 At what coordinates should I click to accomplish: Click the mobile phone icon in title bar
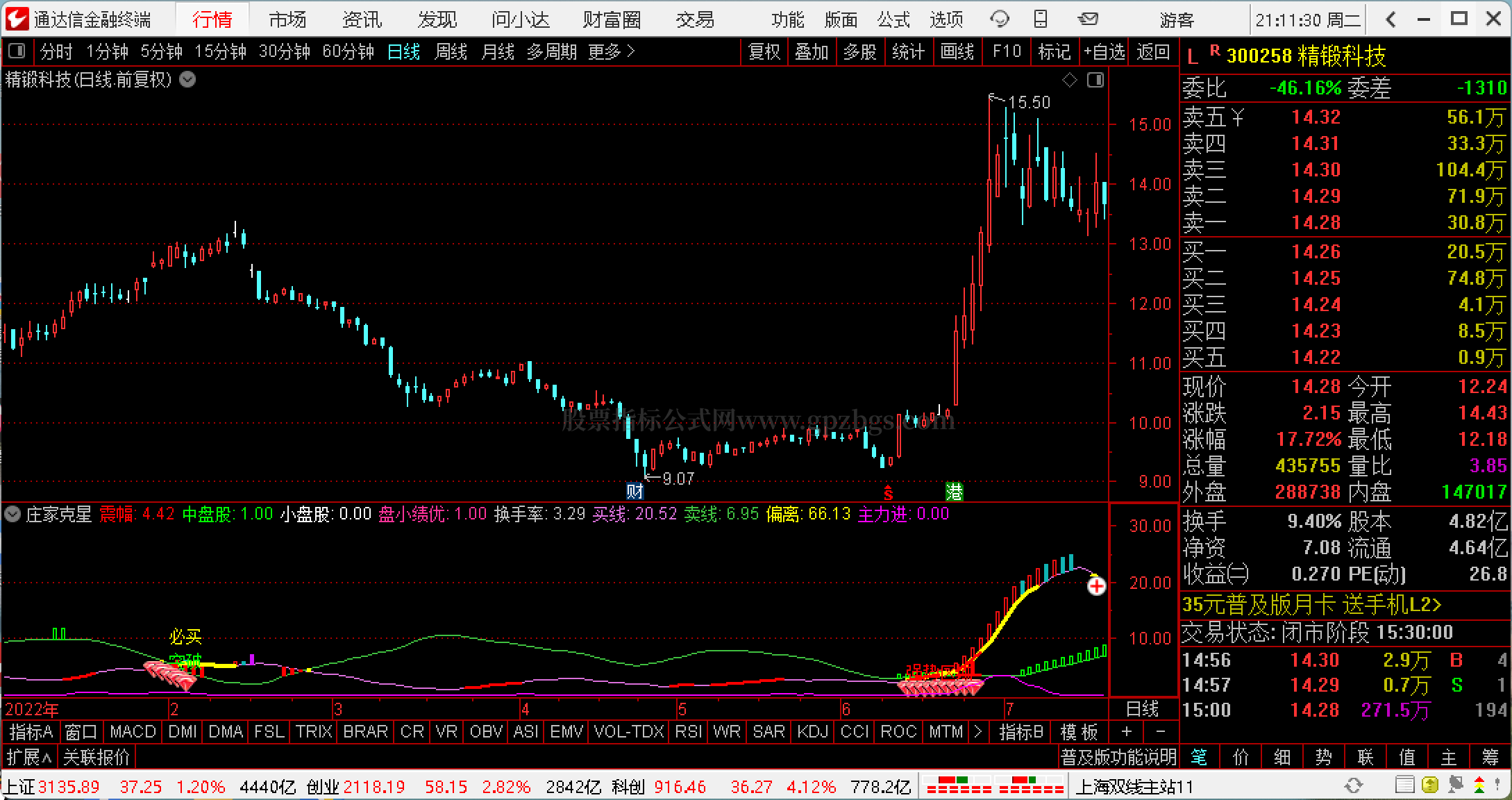point(1041,19)
